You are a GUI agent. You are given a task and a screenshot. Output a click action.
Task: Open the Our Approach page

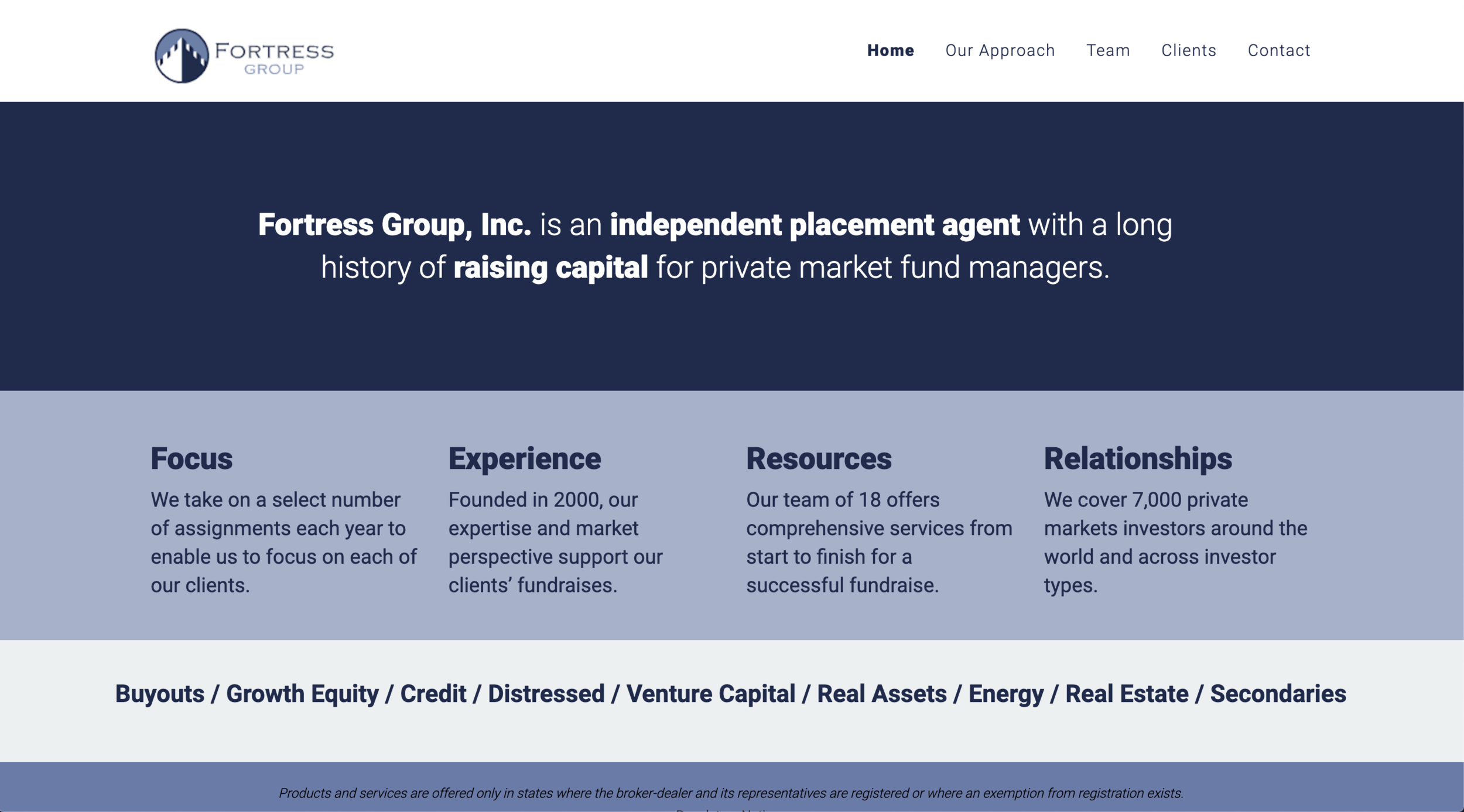click(x=1000, y=50)
